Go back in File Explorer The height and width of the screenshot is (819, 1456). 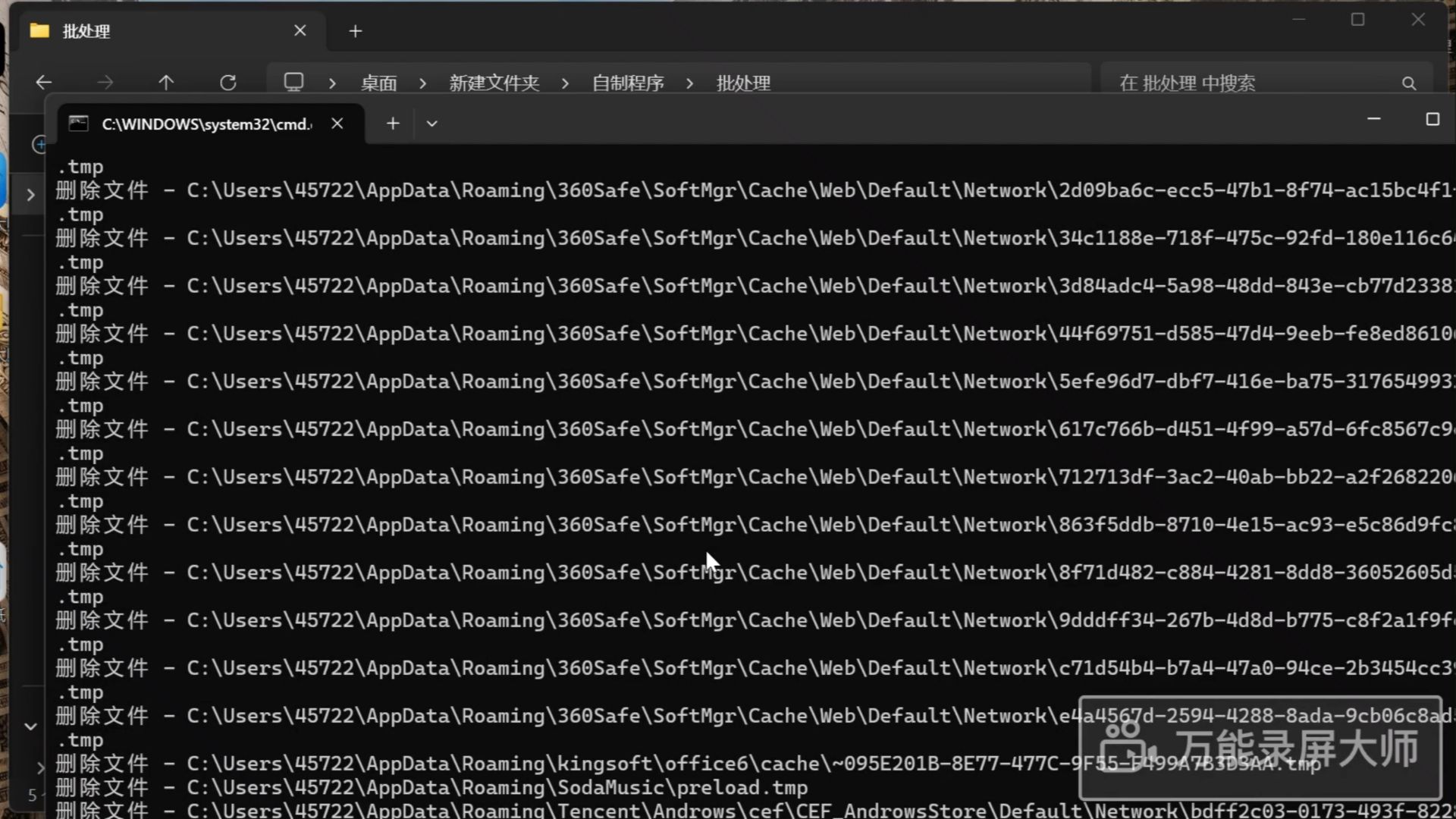click(x=44, y=83)
